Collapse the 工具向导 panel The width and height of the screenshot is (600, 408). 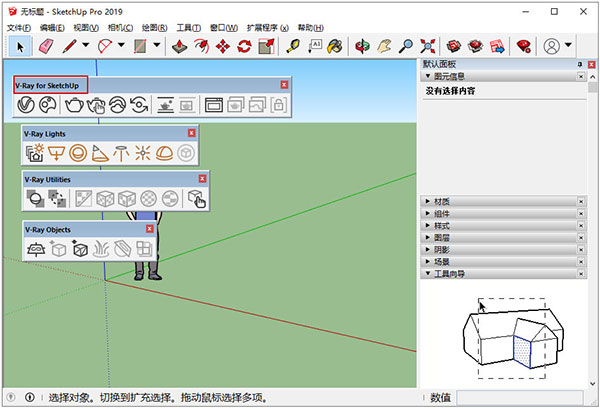[x=427, y=274]
